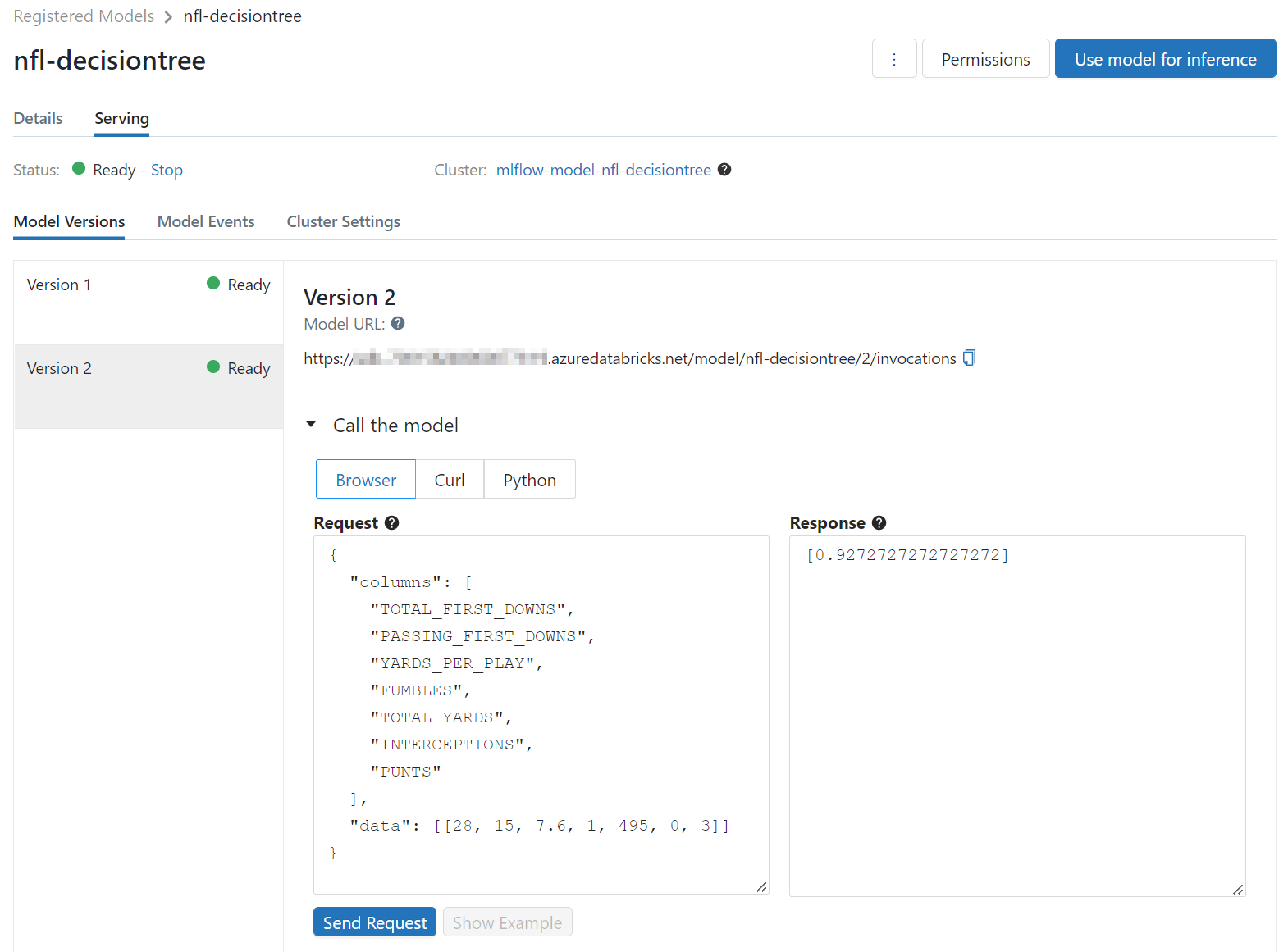The image size is (1288, 952).
Task: Switch to the Model Events tab
Action: coord(206,221)
